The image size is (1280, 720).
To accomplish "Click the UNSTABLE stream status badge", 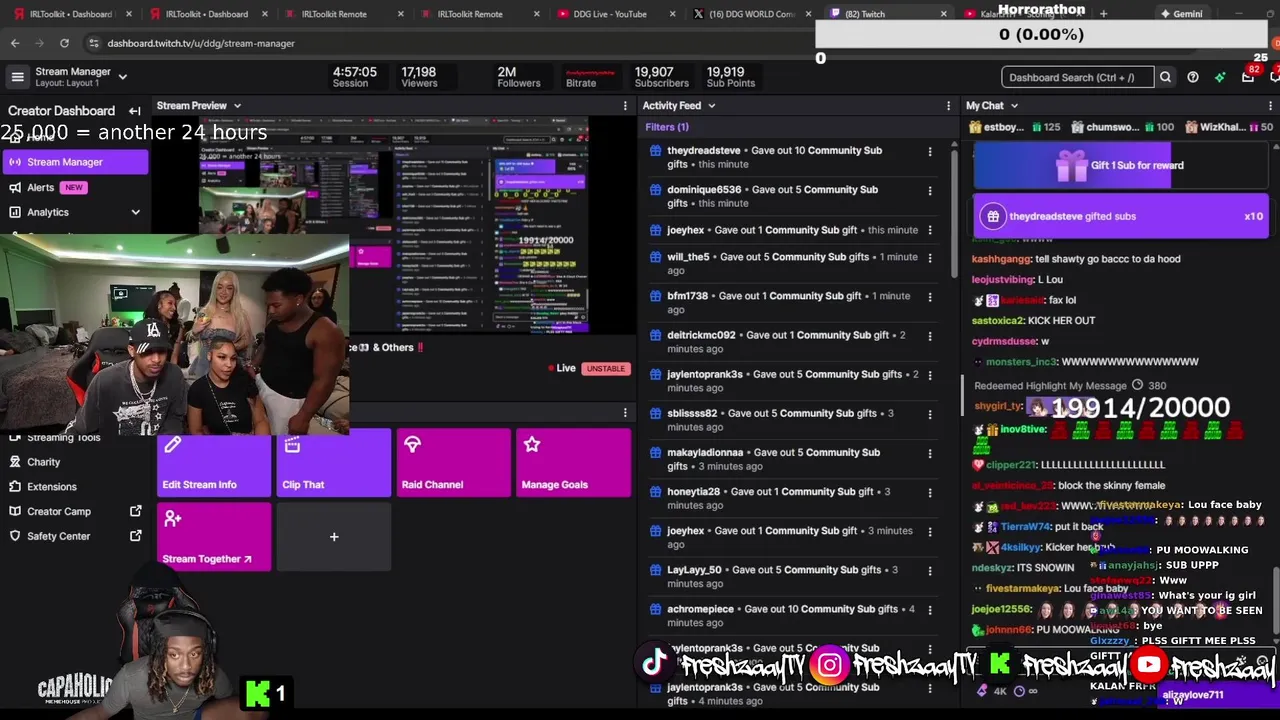I will [606, 369].
